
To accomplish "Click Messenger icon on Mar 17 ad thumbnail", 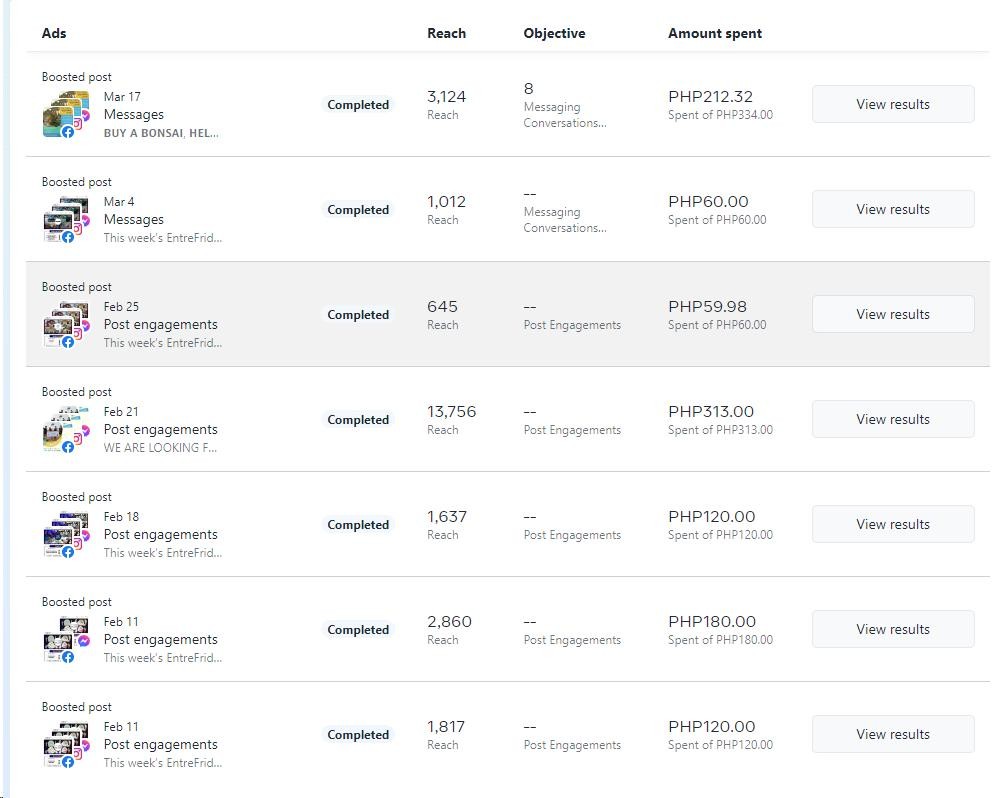I will (x=85, y=116).
